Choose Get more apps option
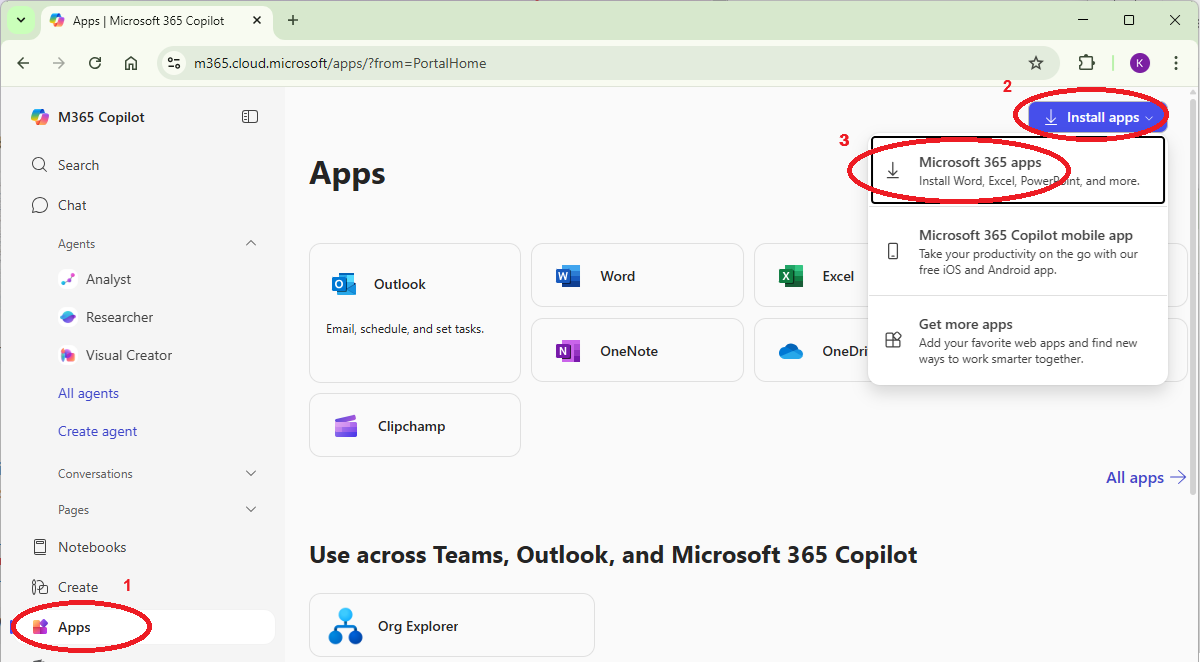Viewport: 1200px width, 662px height. pos(1018,340)
